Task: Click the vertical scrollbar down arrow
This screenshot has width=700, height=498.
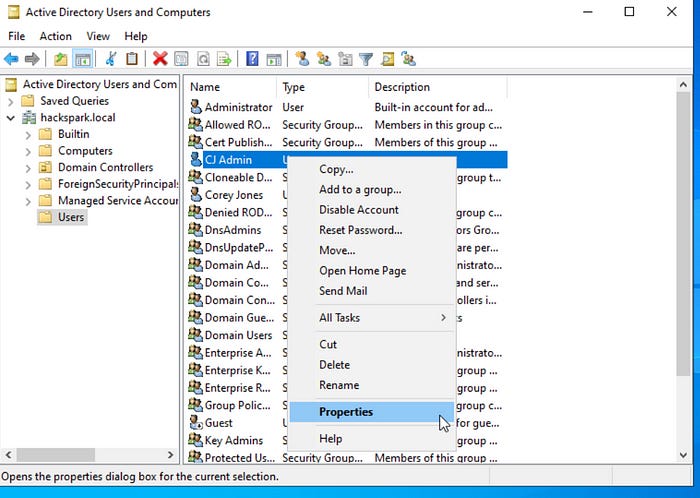Action: coord(683,455)
